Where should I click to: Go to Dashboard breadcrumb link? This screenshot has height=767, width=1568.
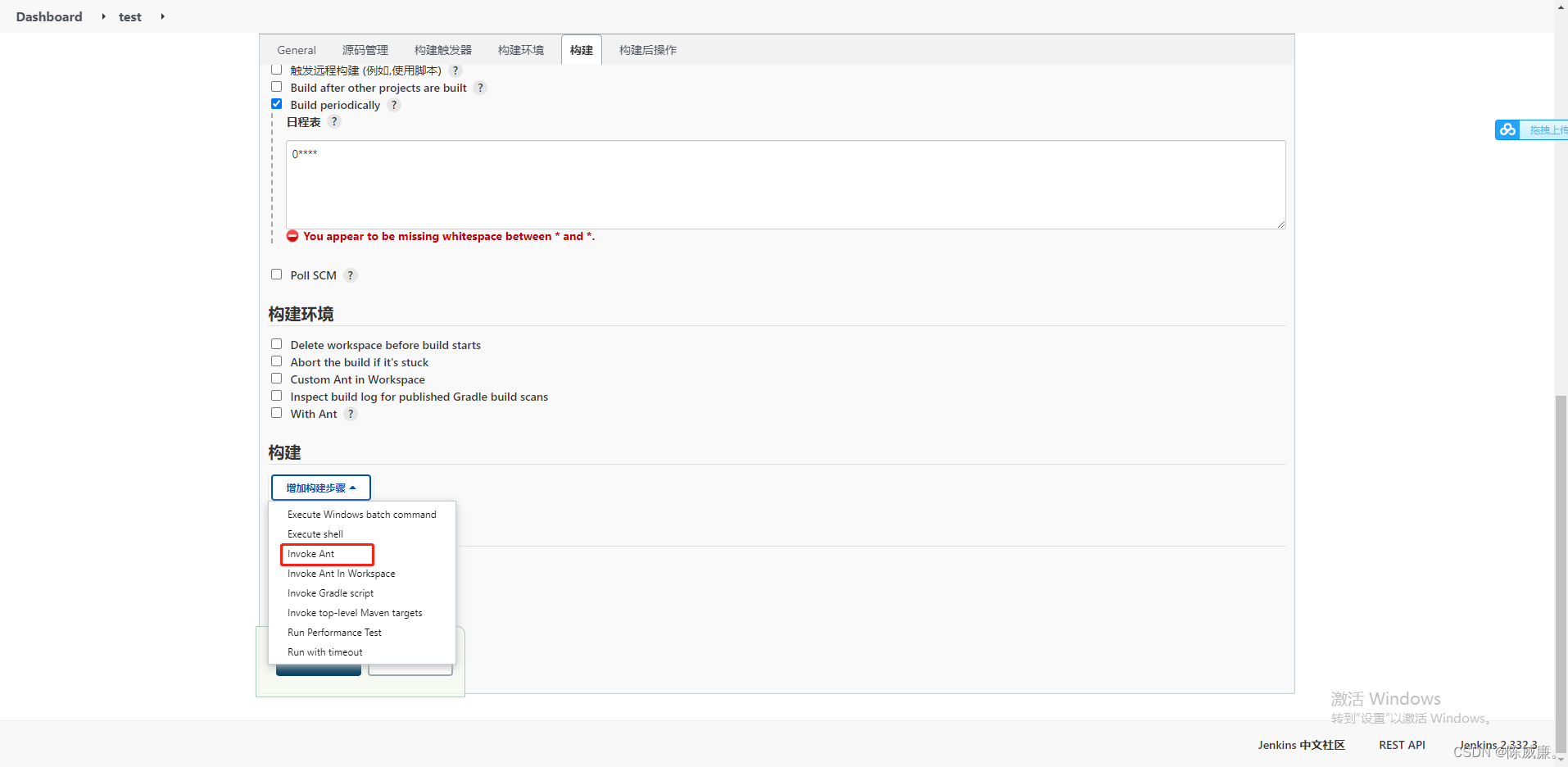coord(49,16)
